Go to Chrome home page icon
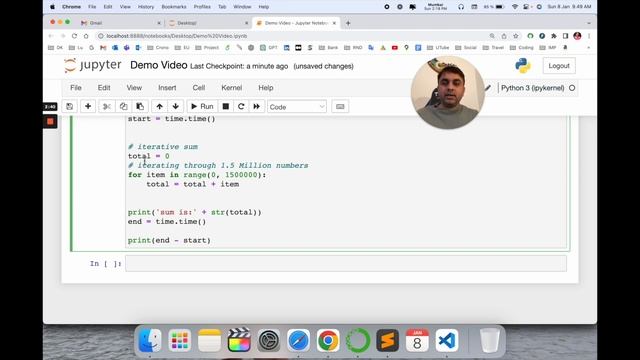 point(86,36)
